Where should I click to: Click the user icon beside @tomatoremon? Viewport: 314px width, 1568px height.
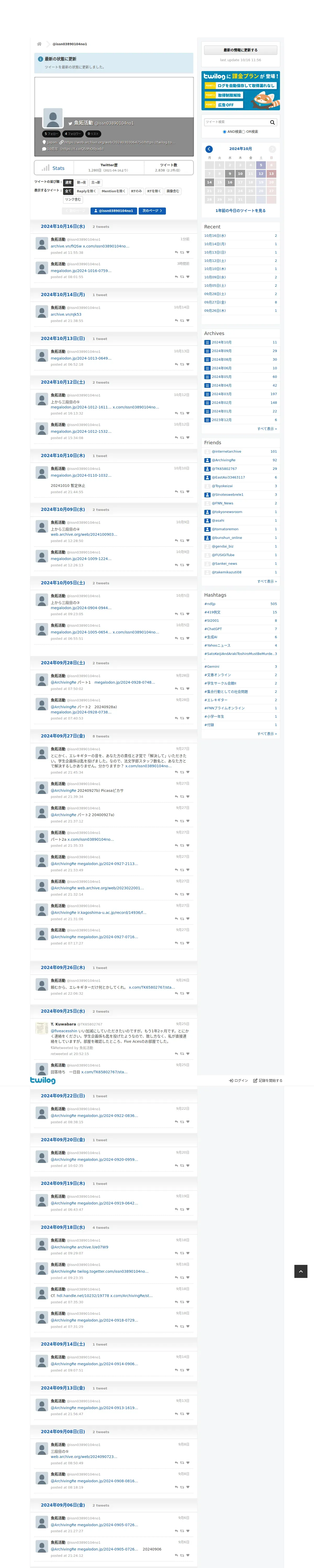[207, 529]
